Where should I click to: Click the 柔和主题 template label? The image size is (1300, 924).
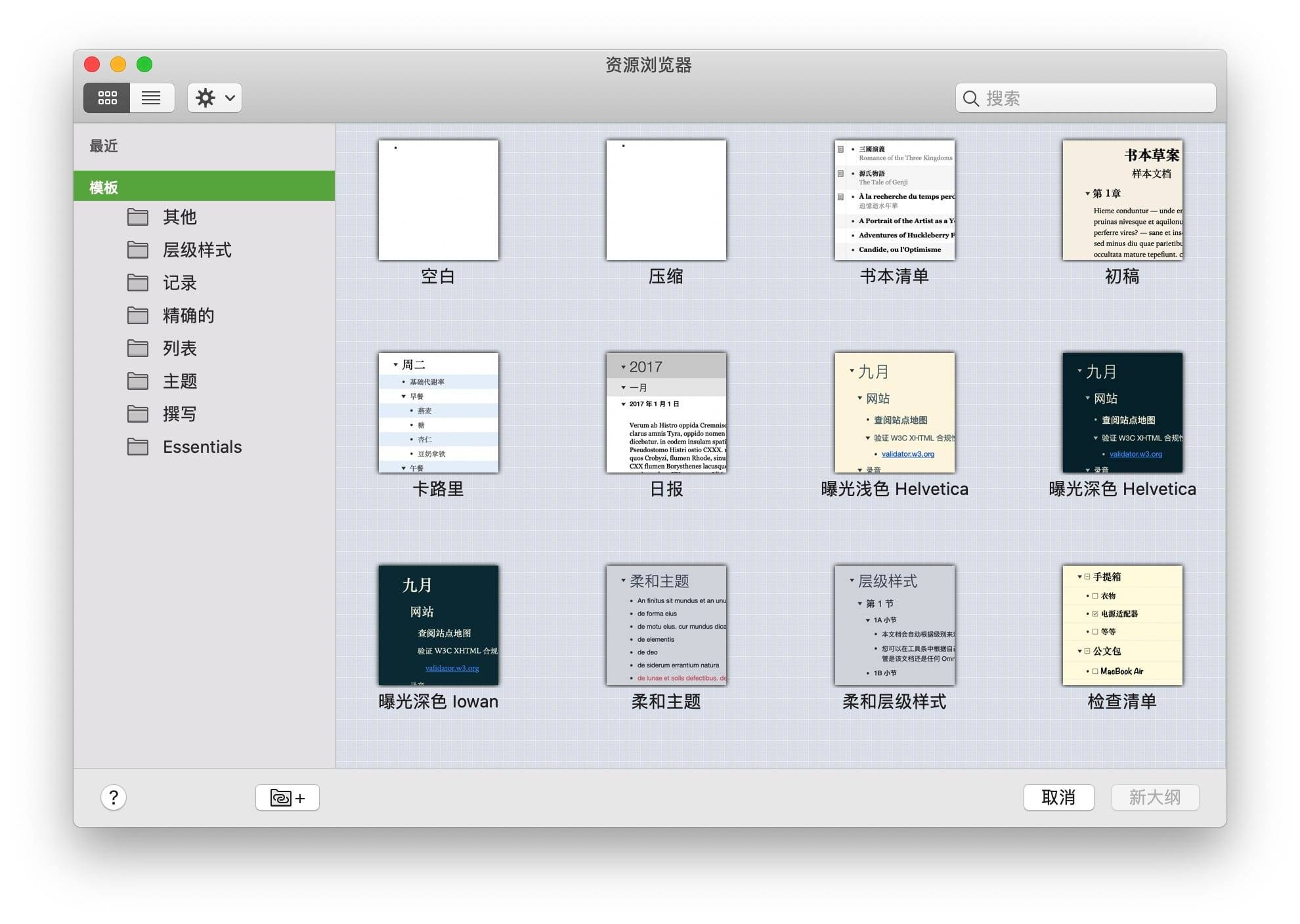point(666,702)
